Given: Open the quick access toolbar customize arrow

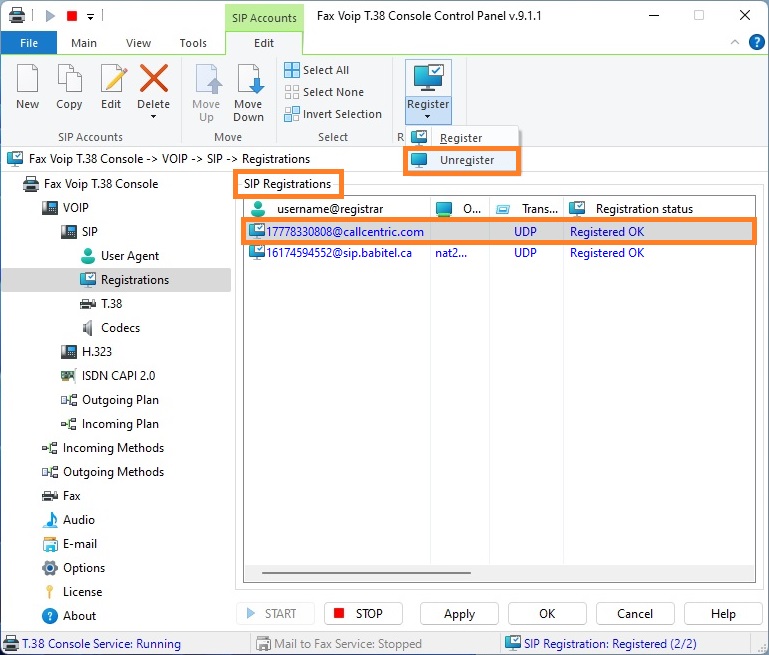Looking at the screenshot, I should coord(90,17).
